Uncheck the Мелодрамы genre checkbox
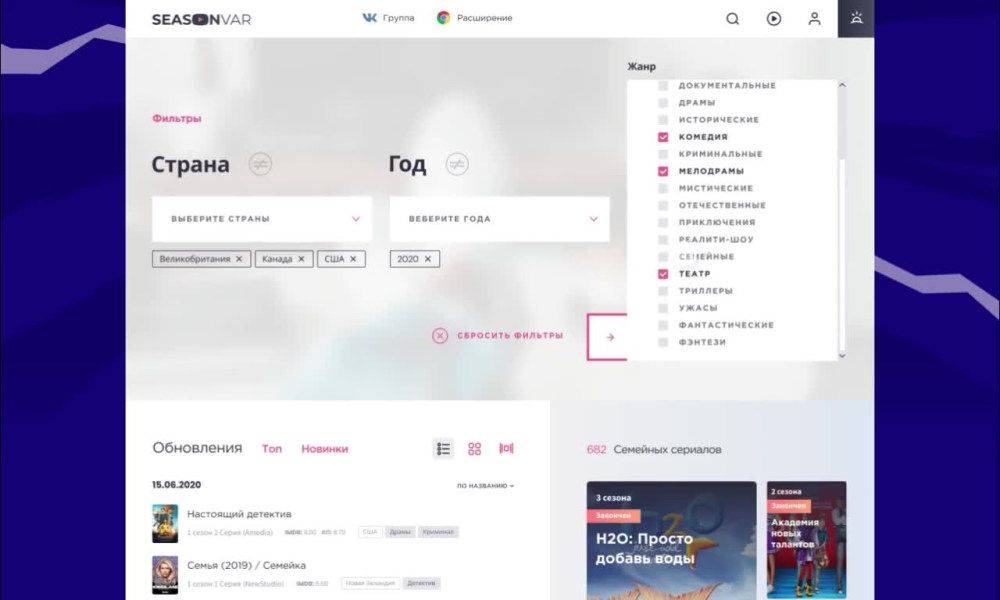This screenshot has width=1000, height=600. 663,171
